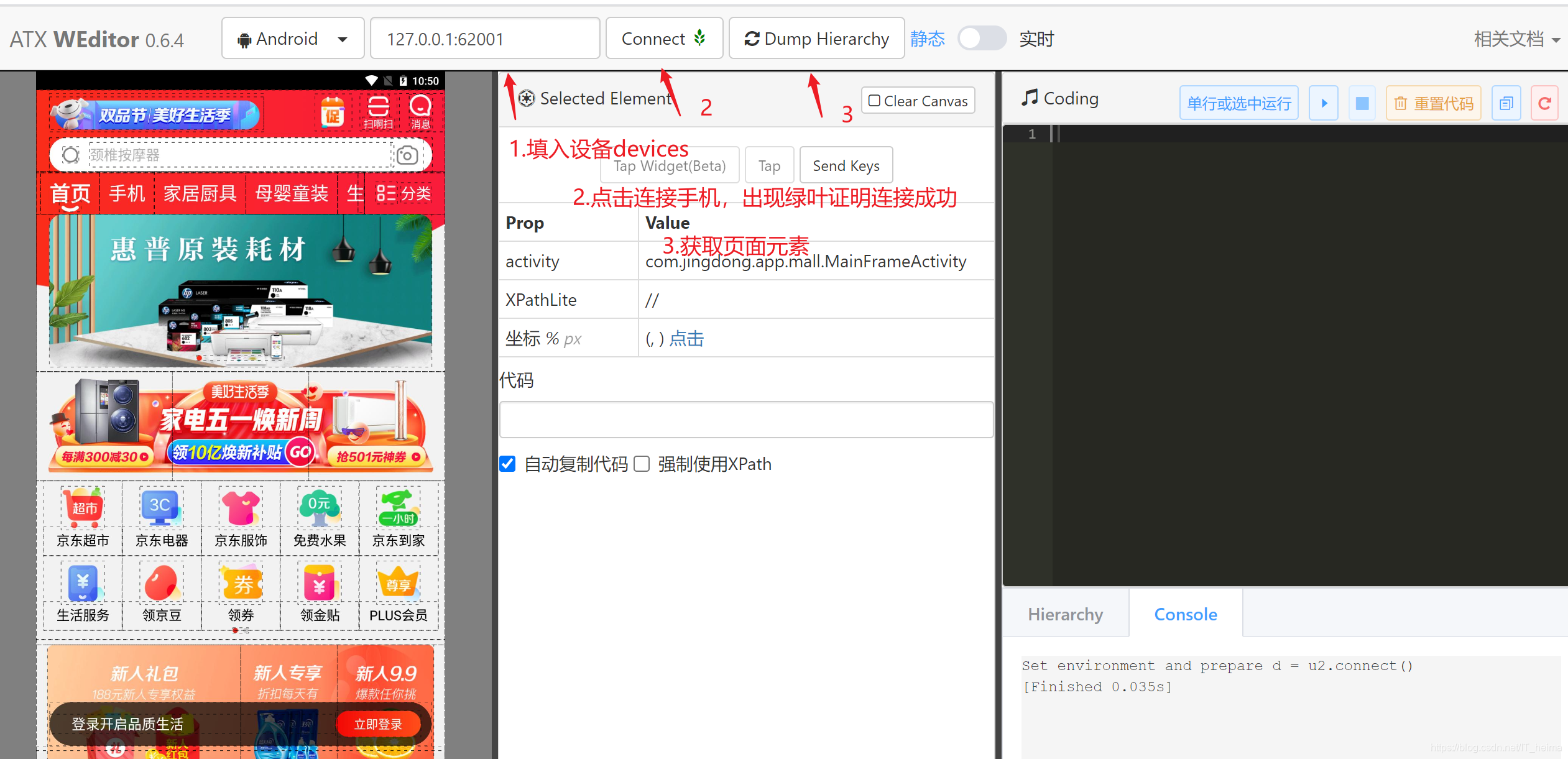Click the XPathLite value cell

point(816,300)
